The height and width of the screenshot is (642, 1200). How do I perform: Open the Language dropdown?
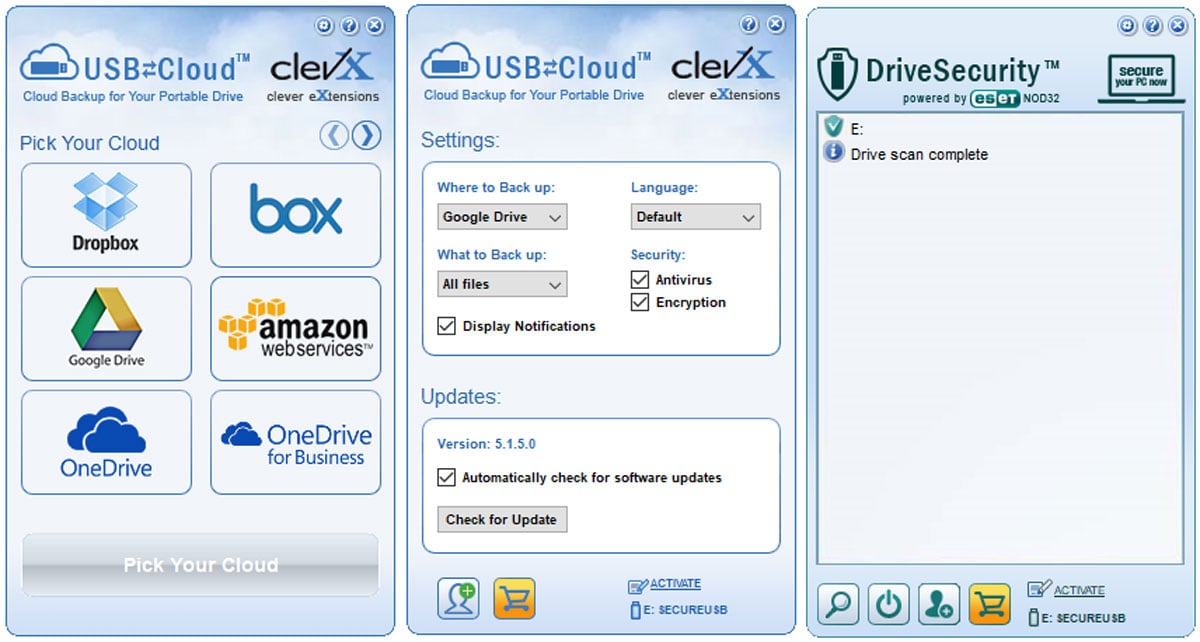tap(695, 217)
